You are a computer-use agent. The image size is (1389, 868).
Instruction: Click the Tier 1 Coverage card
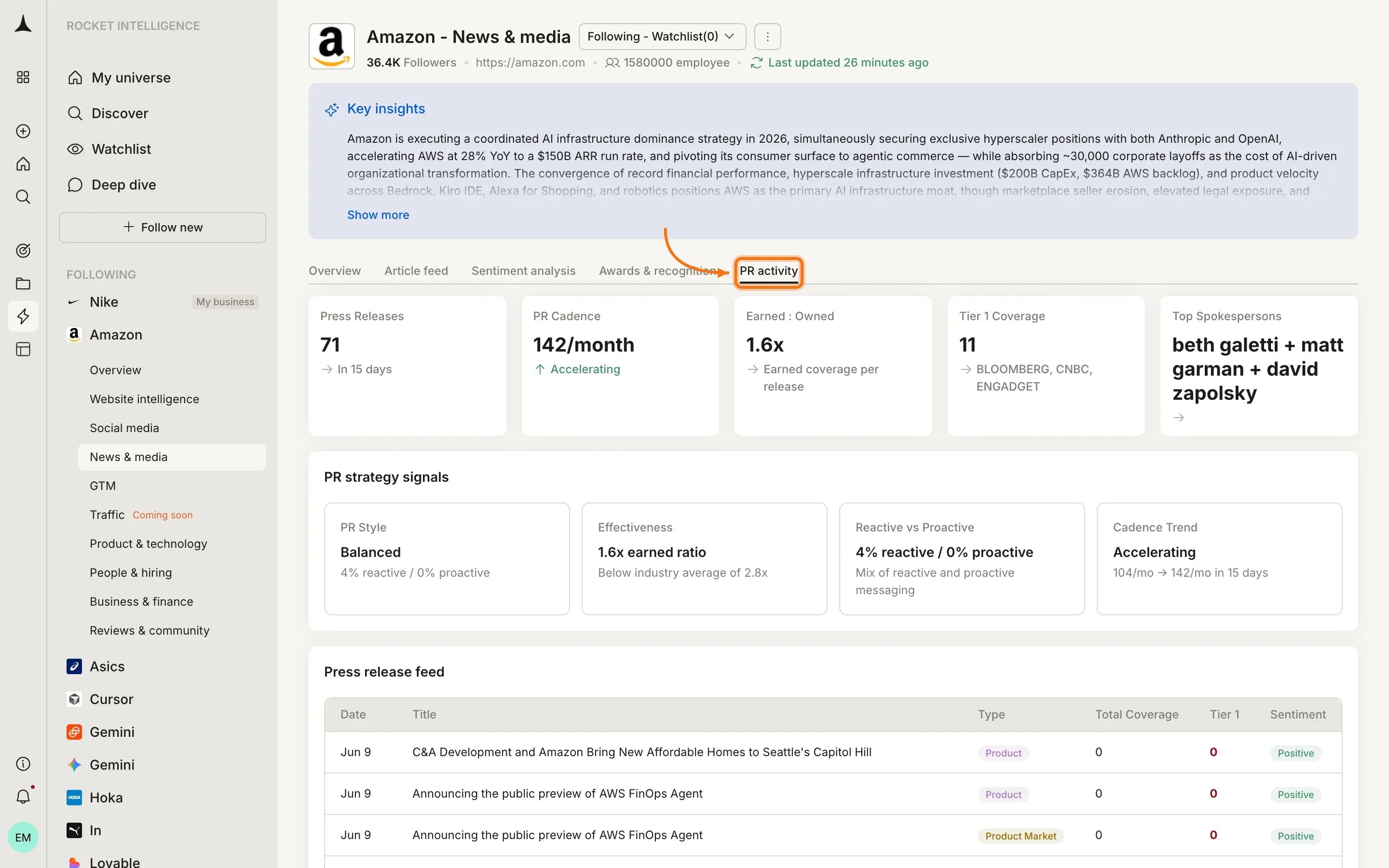[1047, 366]
